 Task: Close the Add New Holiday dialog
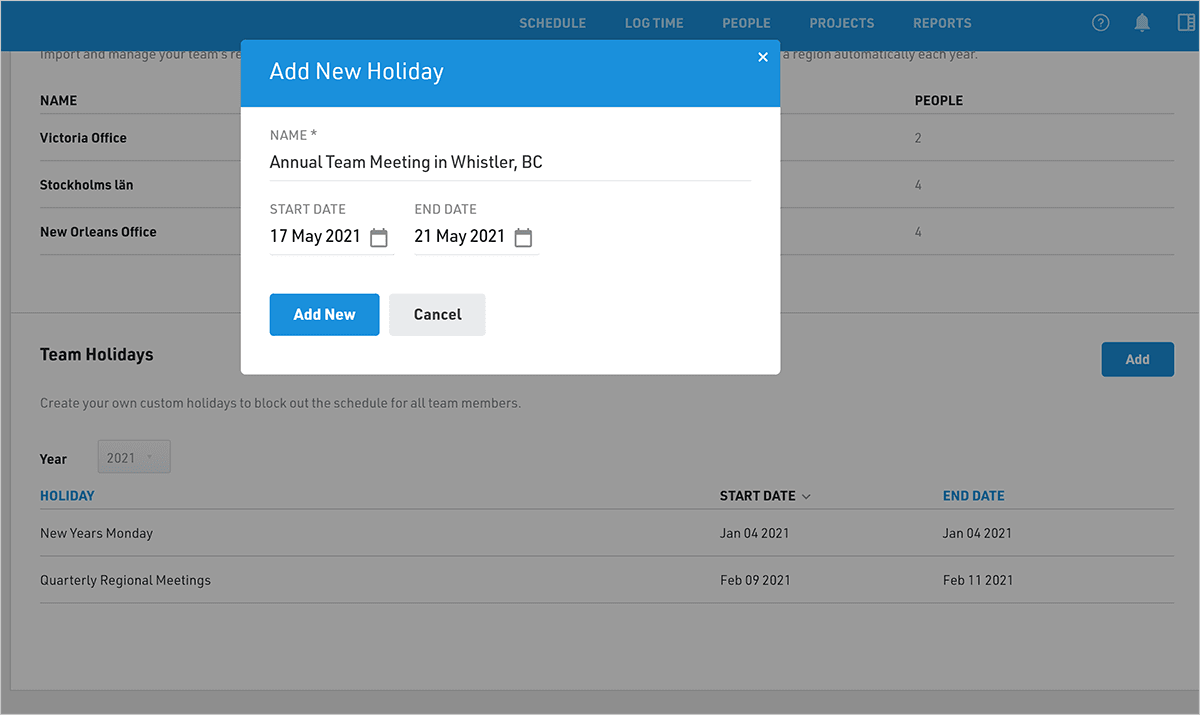[x=763, y=57]
